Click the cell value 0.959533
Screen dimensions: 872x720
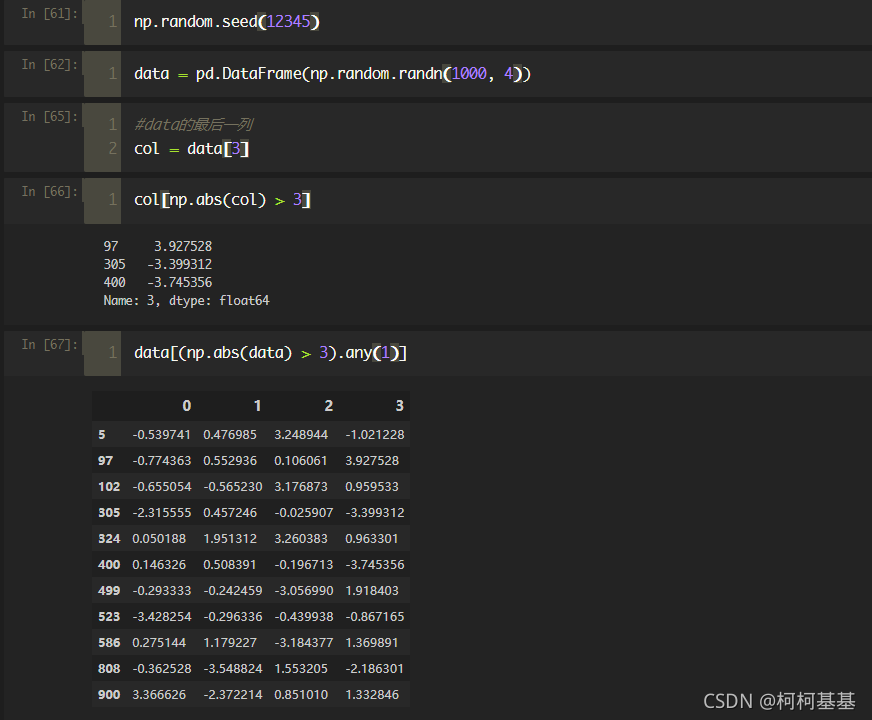pos(372,487)
